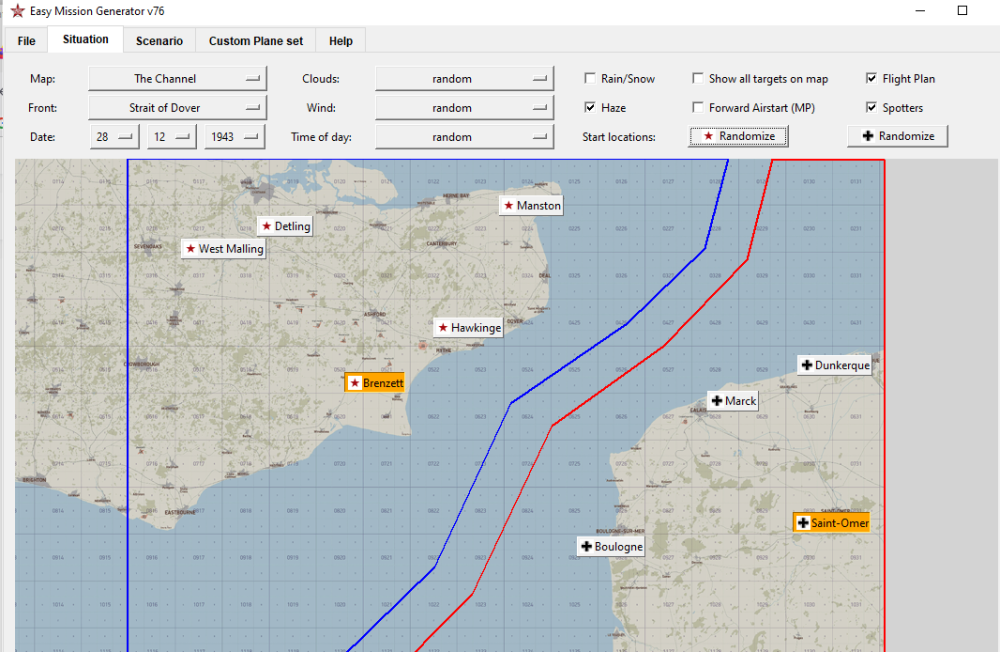Disable the Haze checkbox
Image resolution: width=1000 pixels, height=652 pixels.
pyautogui.click(x=590, y=107)
